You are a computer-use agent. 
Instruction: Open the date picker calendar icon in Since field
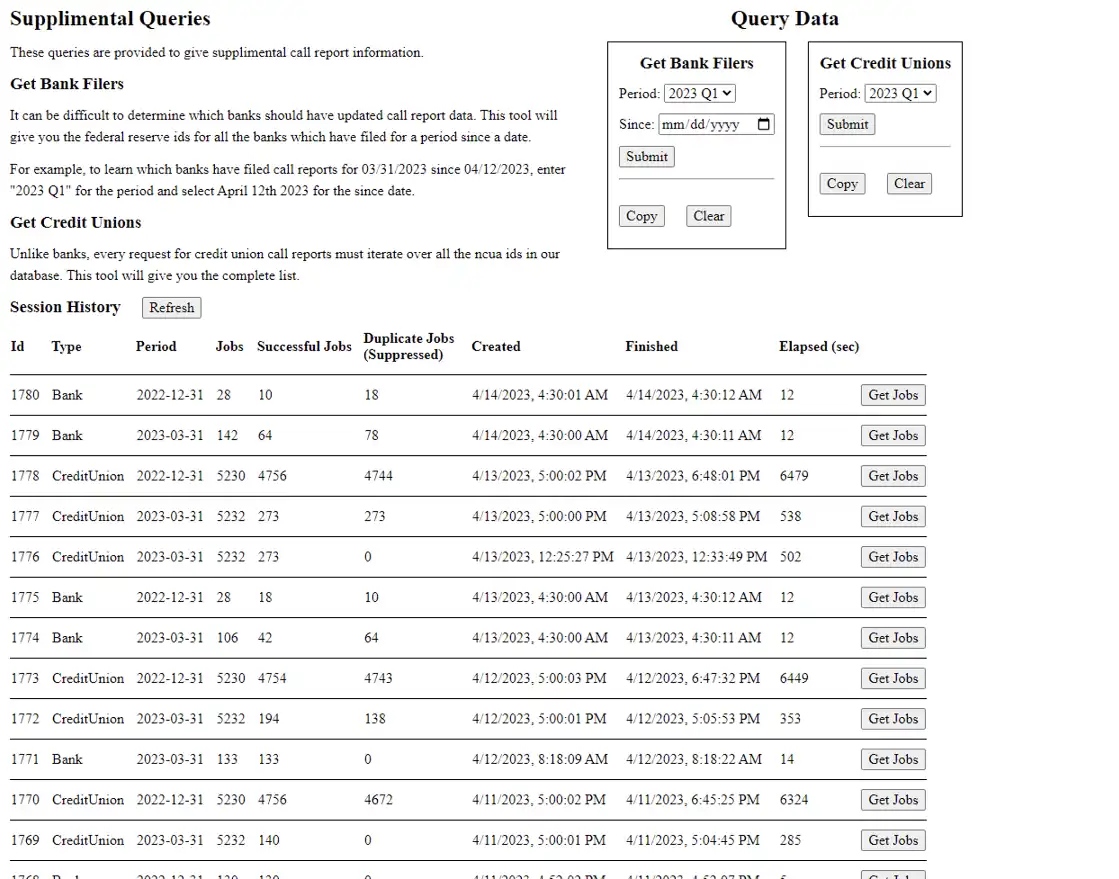pos(763,124)
